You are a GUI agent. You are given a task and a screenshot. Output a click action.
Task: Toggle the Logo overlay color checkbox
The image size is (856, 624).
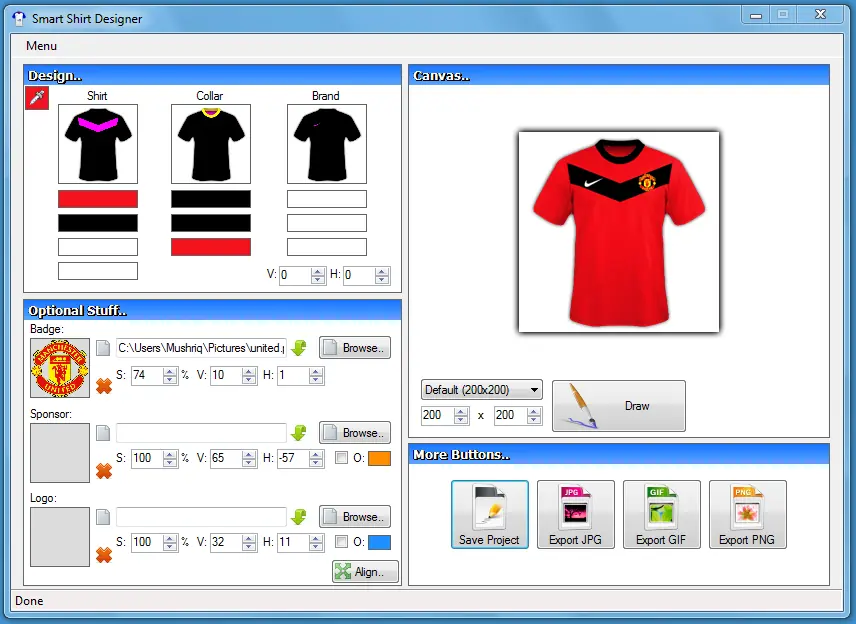pos(341,542)
